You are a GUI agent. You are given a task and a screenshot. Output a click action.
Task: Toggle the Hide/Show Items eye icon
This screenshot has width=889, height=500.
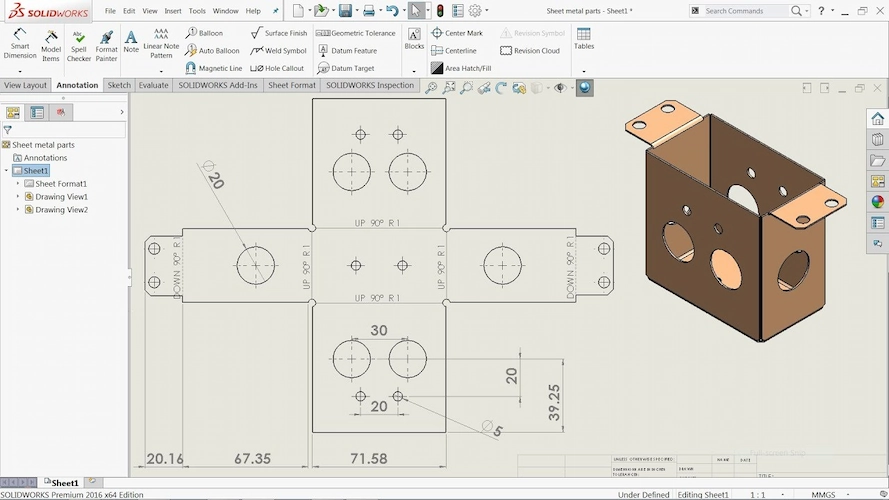click(x=560, y=88)
